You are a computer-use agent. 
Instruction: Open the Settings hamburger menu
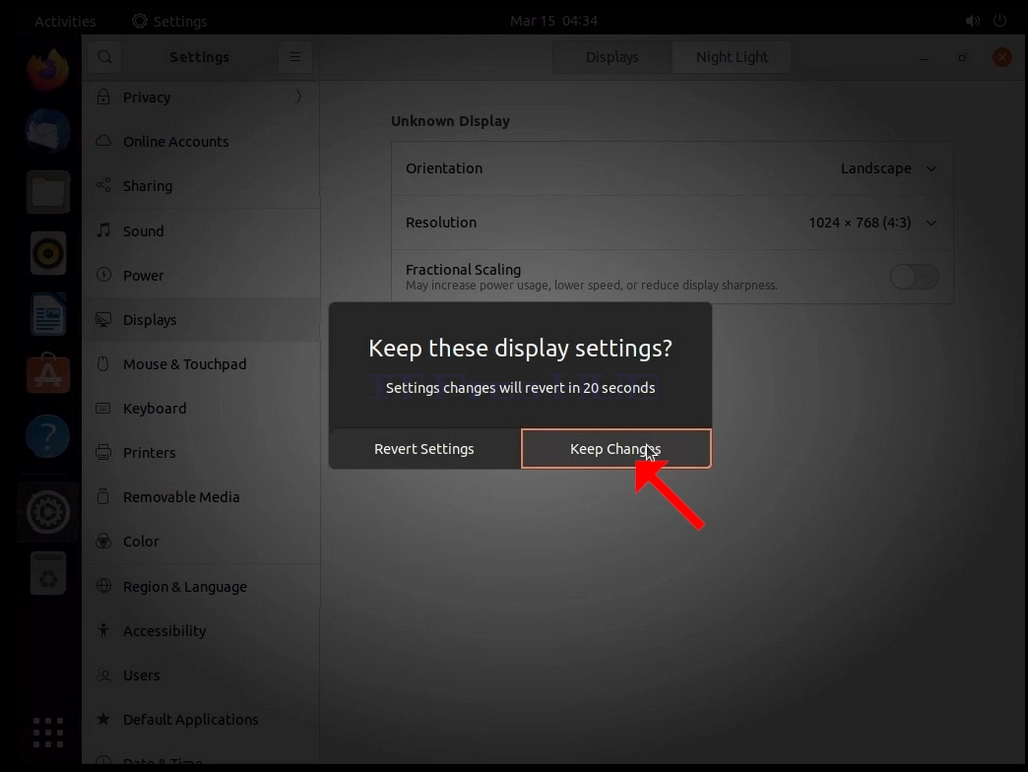click(x=296, y=57)
